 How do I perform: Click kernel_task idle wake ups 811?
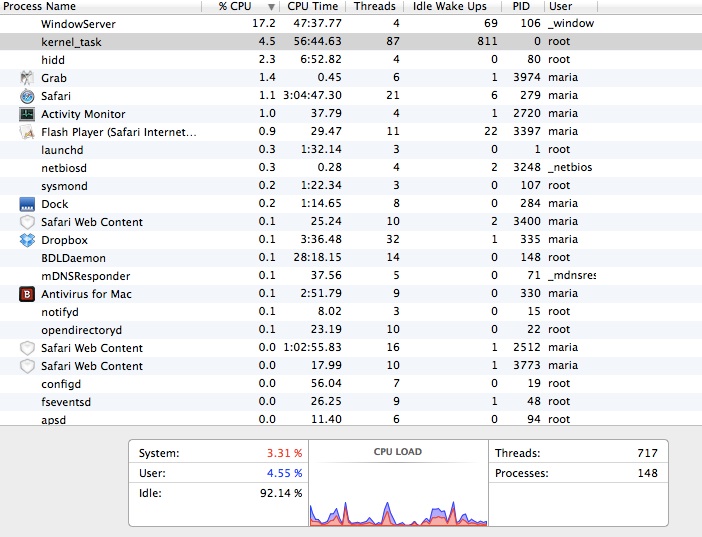point(487,41)
